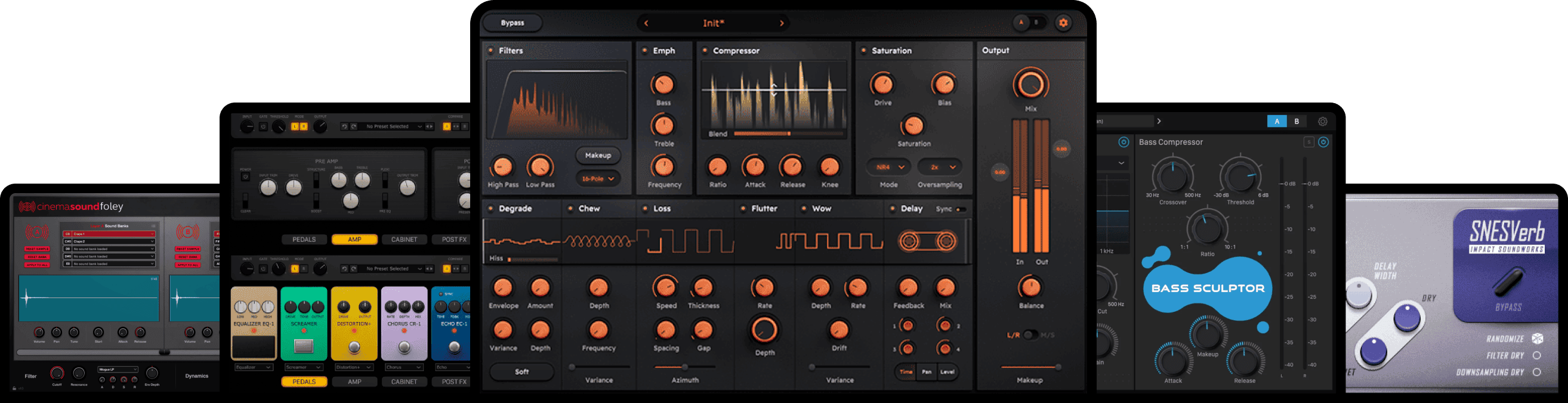Select the highlighted PEDALS tab at bottom

coord(304,382)
